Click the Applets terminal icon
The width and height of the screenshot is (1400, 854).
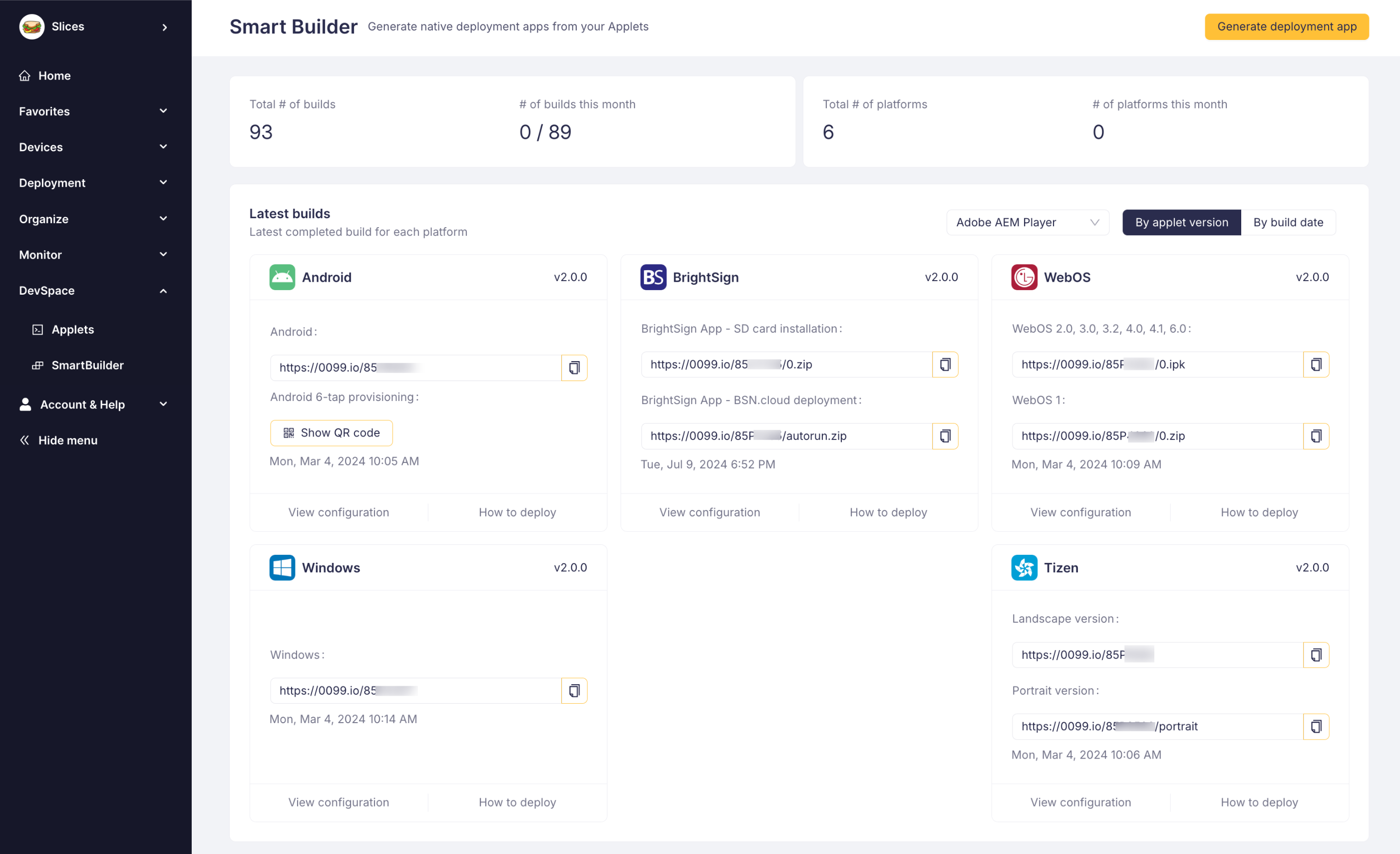tap(37, 330)
